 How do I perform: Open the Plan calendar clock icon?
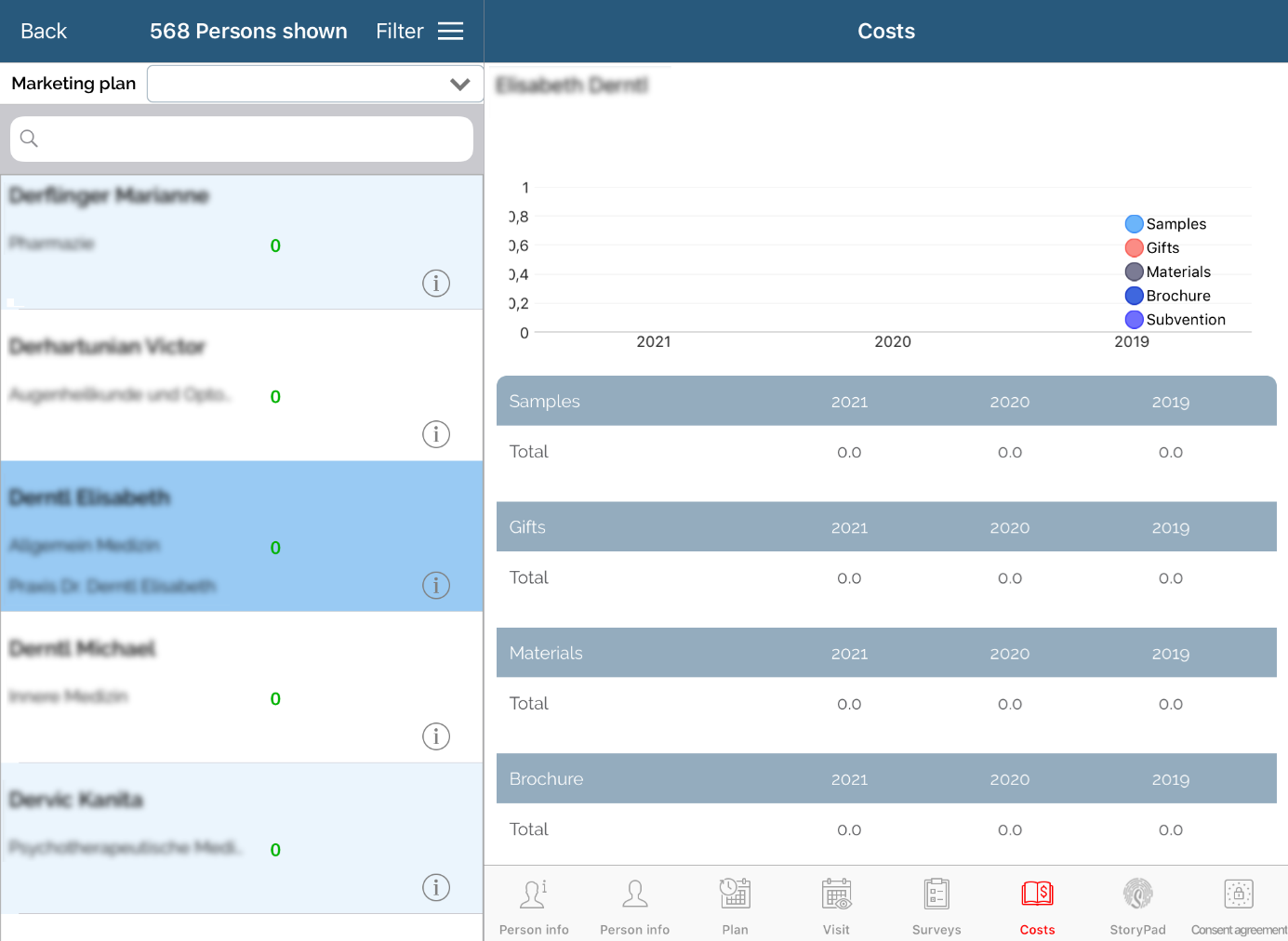735,895
